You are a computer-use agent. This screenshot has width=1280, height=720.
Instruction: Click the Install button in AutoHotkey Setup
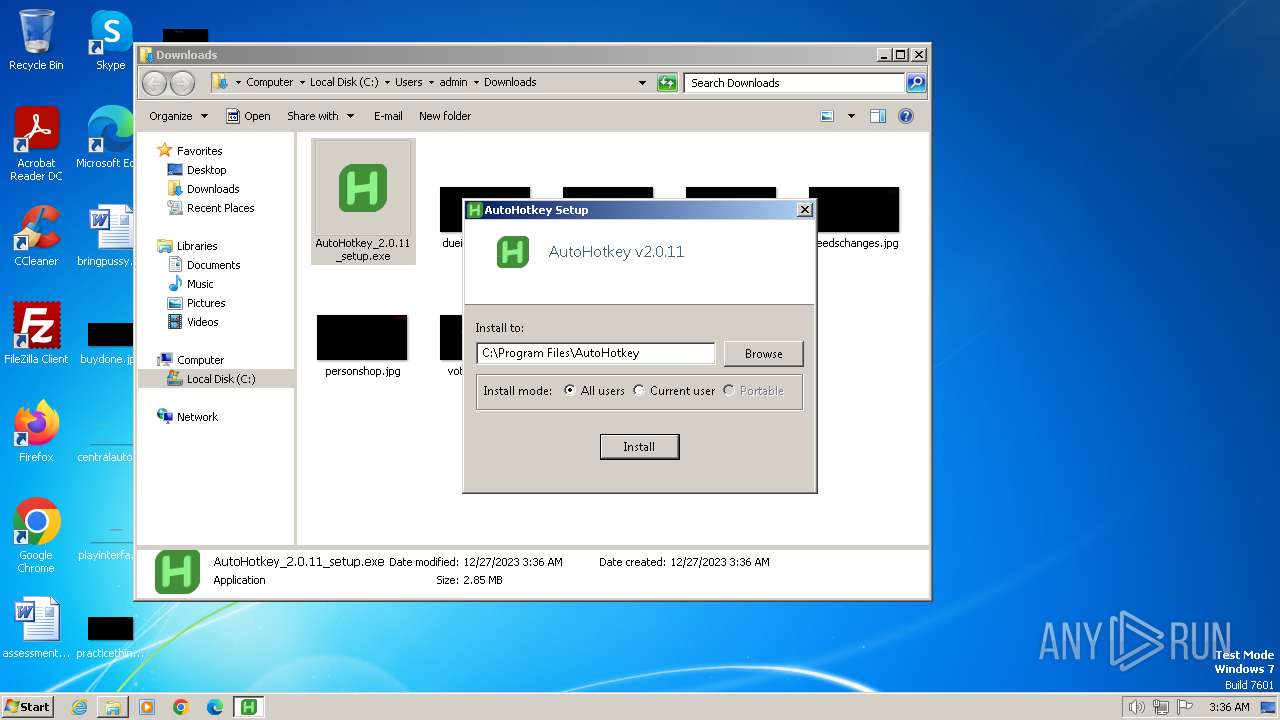[639, 447]
